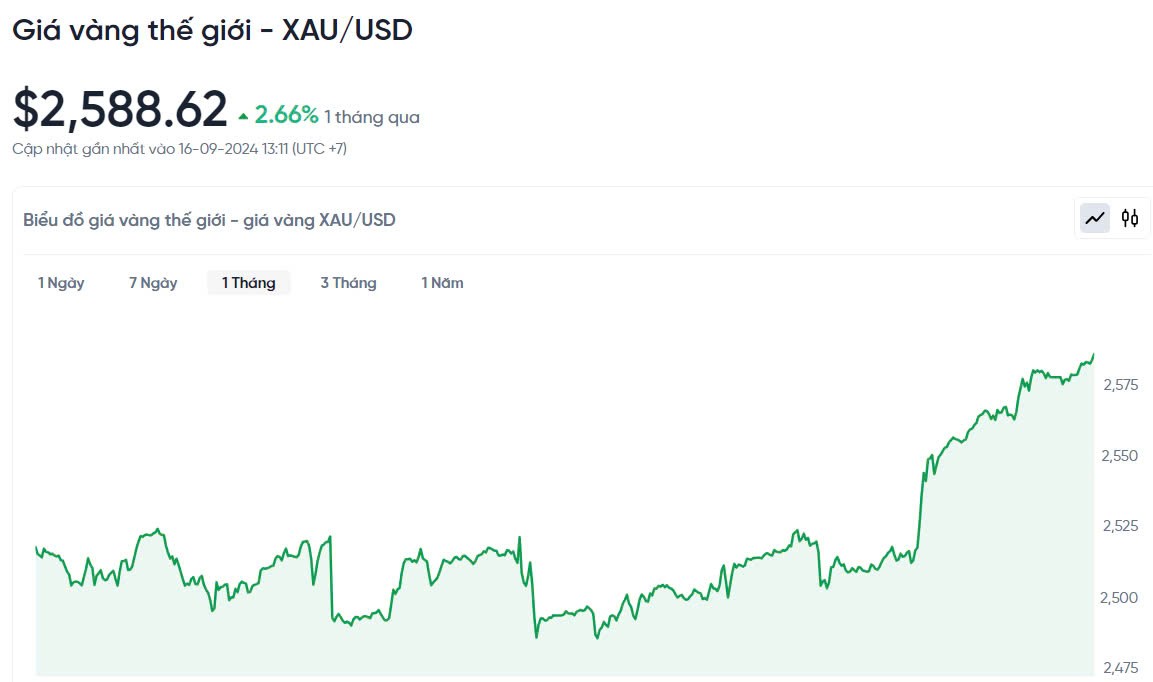This screenshot has width=1153, height=682.
Task: Select the 1 Ngày time range
Action: click(x=61, y=283)
